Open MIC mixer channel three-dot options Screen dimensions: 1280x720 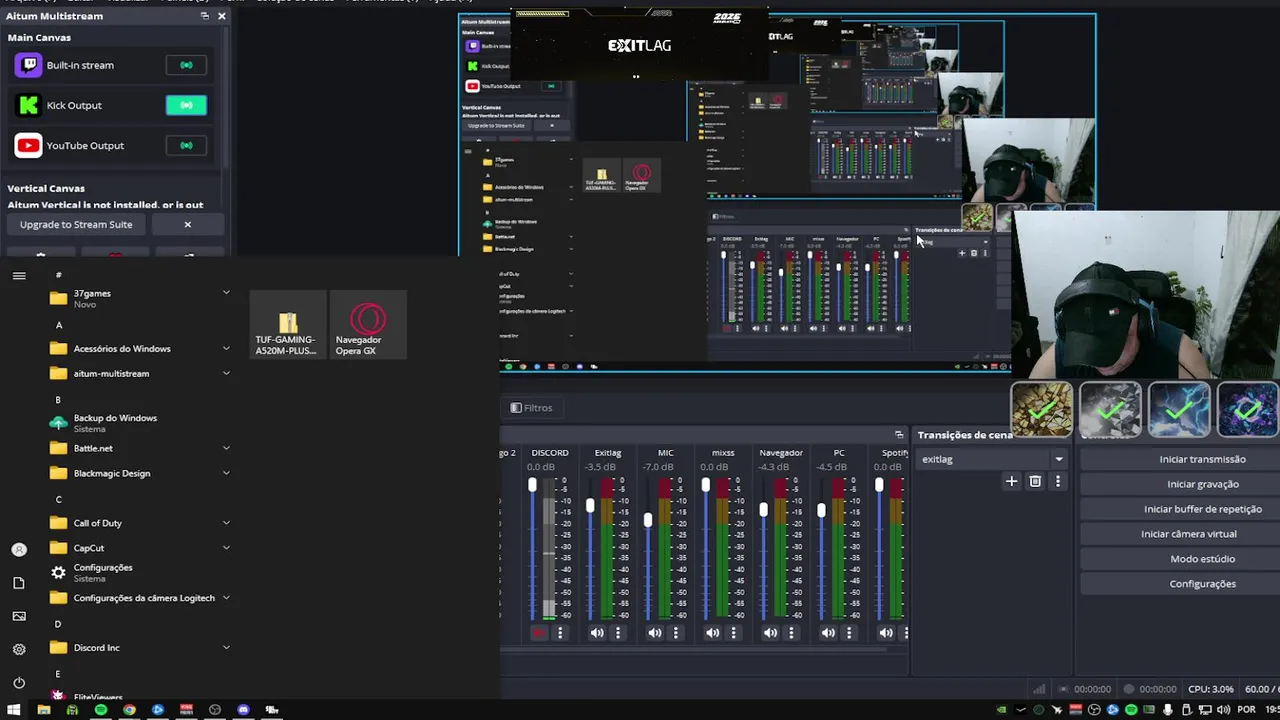[x=676, y=633]
